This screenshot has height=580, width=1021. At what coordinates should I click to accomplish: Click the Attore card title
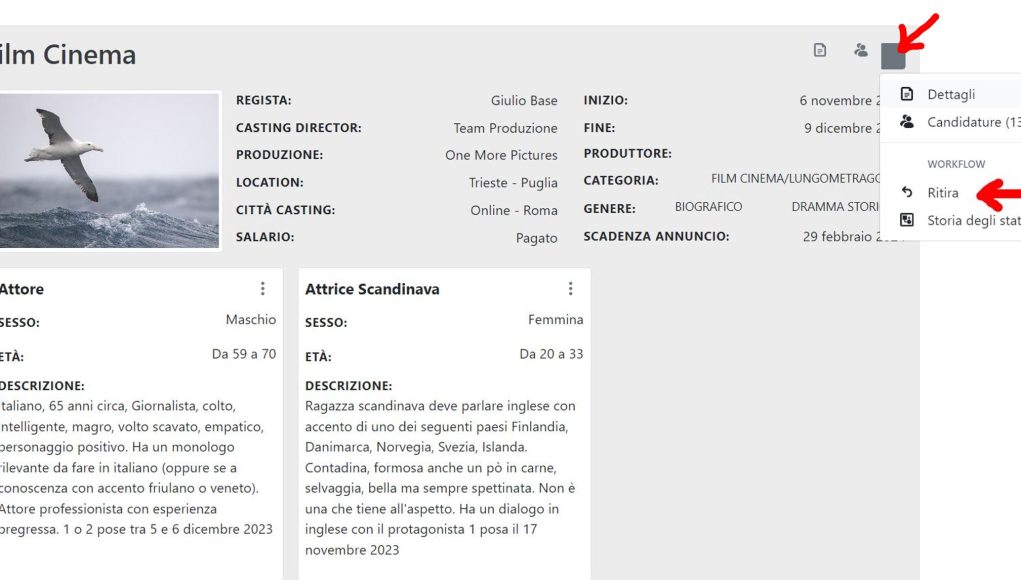click(x=21, y=289)
